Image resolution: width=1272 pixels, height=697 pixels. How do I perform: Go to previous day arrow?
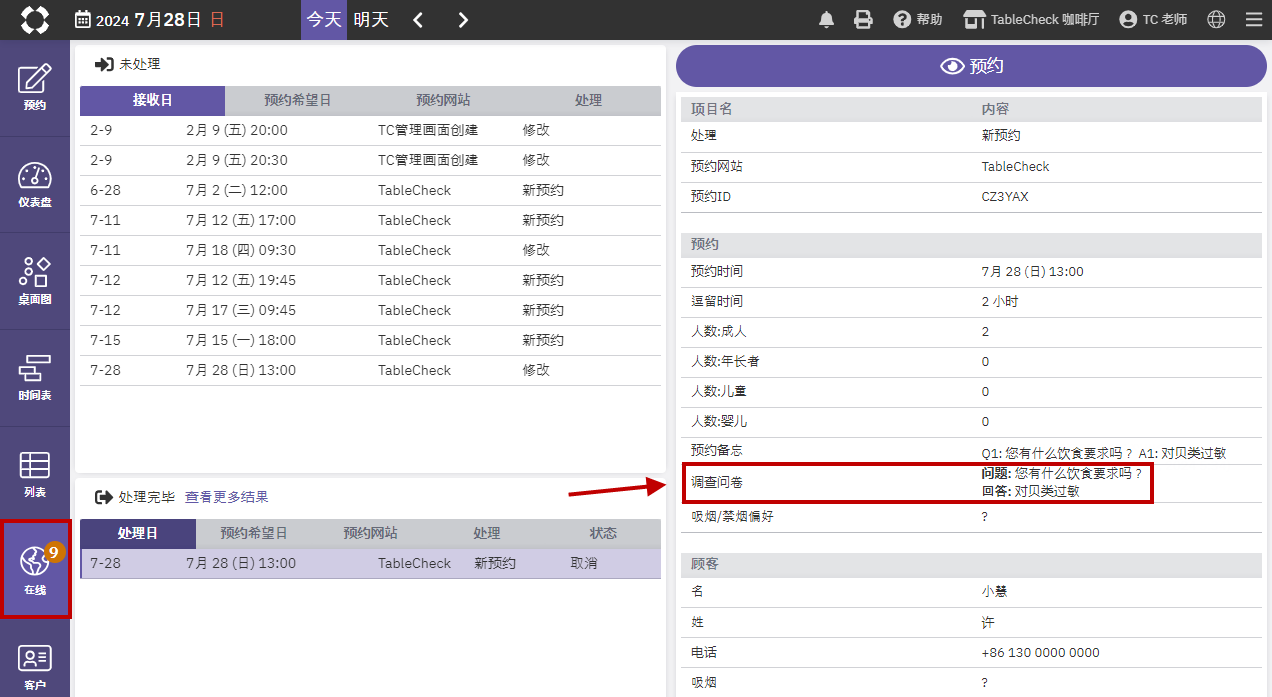coord(418,20)
